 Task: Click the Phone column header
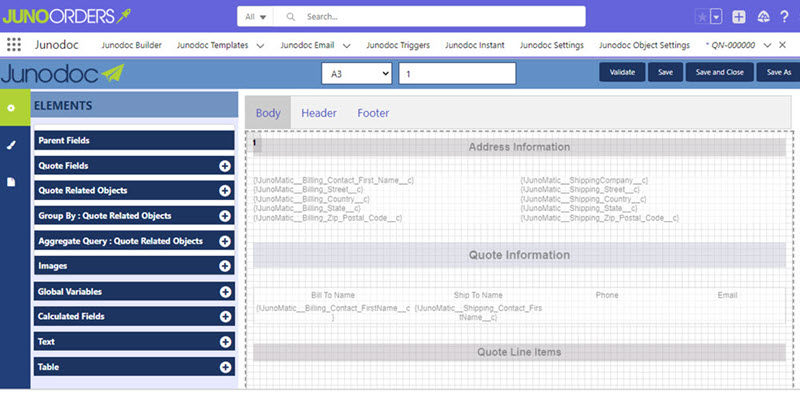pos(607,296)
